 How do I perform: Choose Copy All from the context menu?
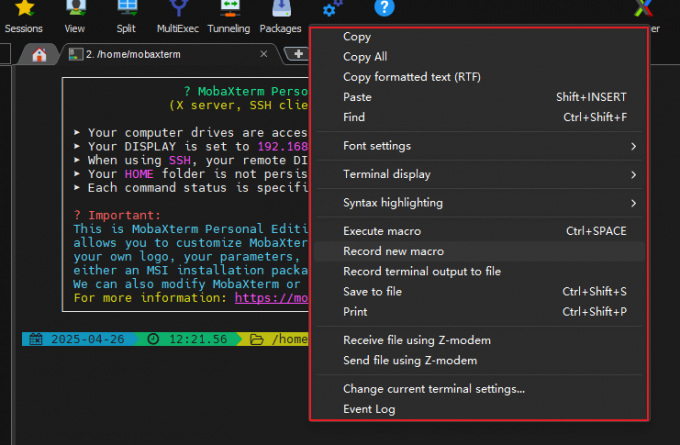[x=479, y=57]
